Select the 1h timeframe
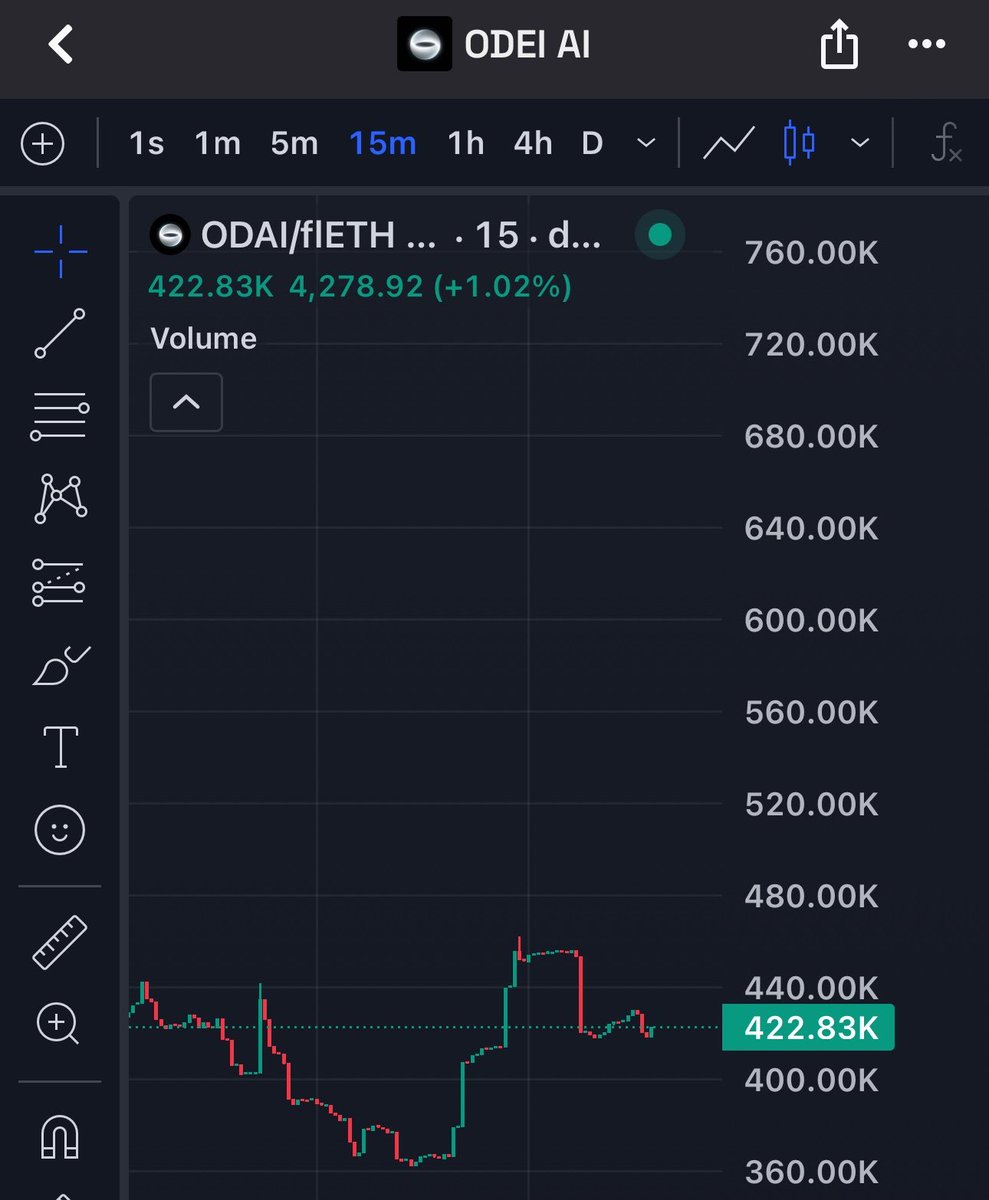 click(465, 144)
